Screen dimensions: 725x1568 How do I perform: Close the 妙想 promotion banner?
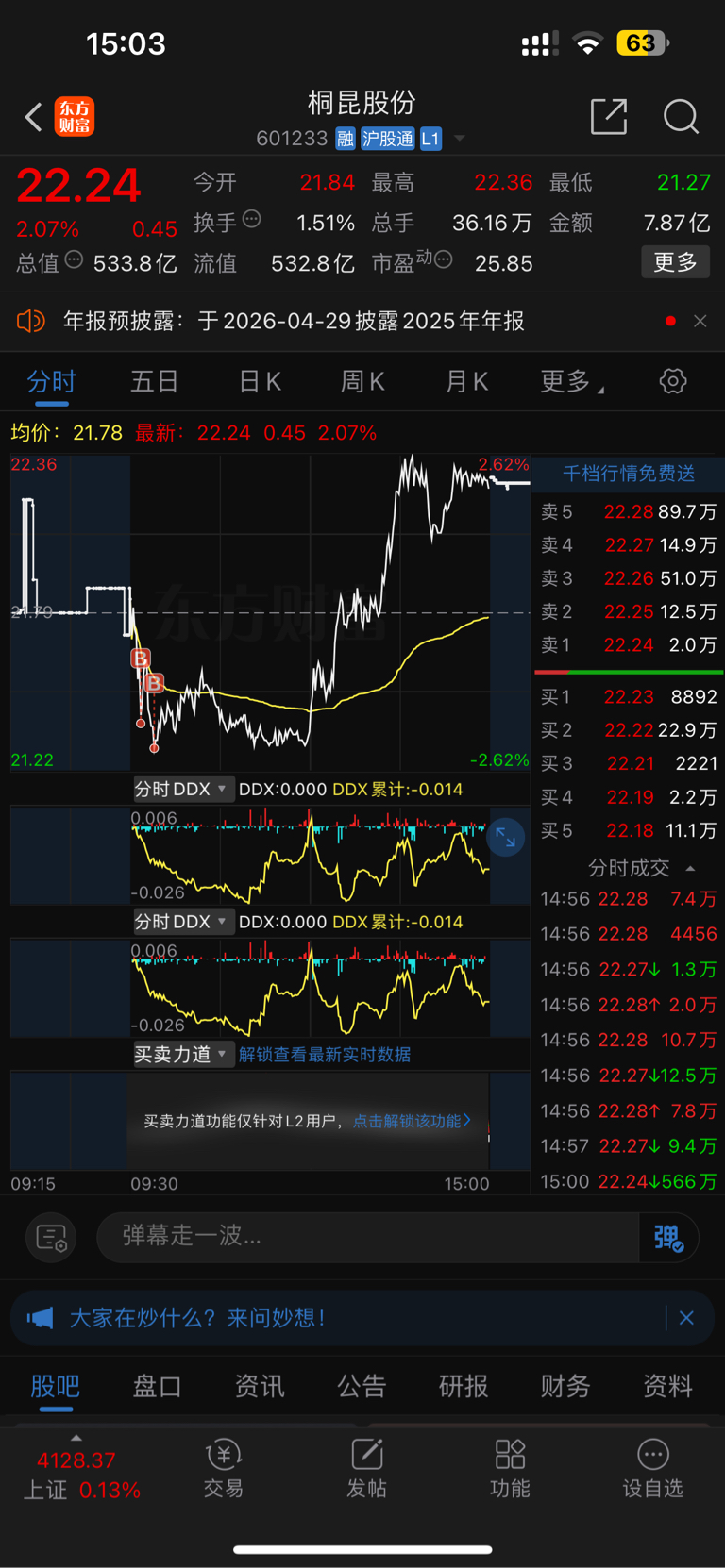click(687, 1318)
